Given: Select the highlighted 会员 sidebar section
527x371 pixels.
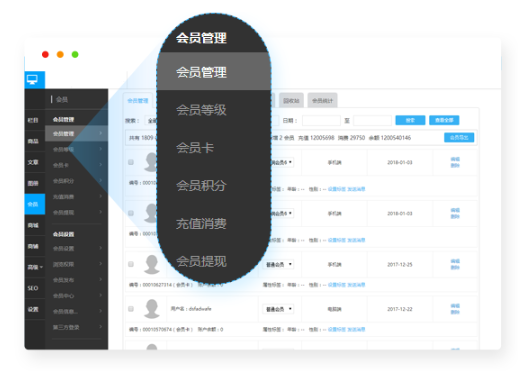Looking at the screenshot, I should pyautogui.click(x=35, y=204).
